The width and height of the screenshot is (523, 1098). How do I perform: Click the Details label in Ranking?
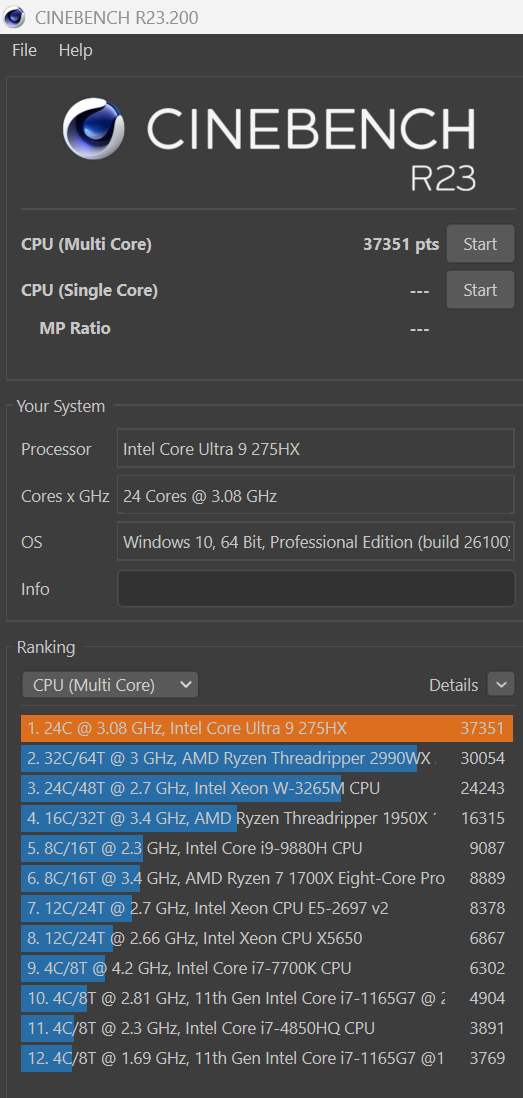point(454,685)
